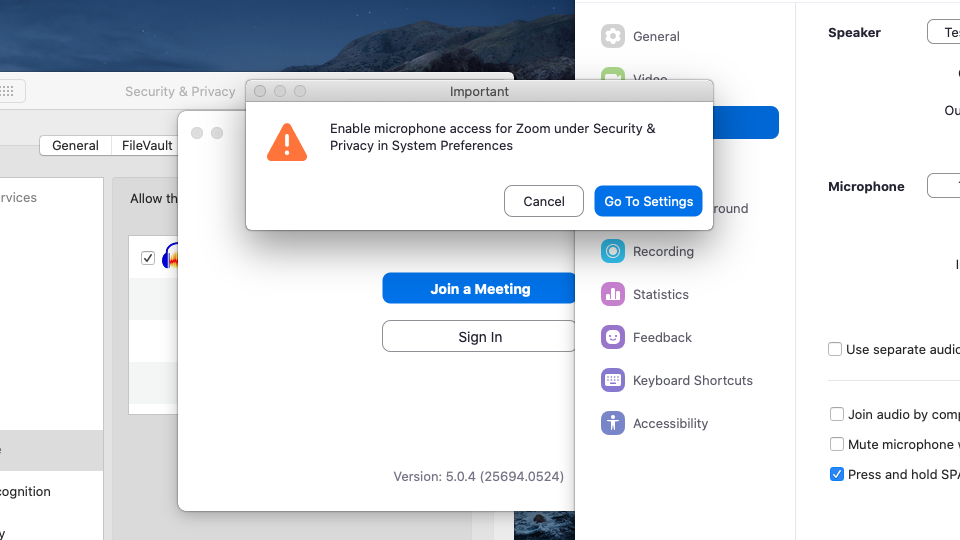This screenshot has width=960, height=540.
Task: Click the Speaker label in audio settings
Action: (854, 32)
